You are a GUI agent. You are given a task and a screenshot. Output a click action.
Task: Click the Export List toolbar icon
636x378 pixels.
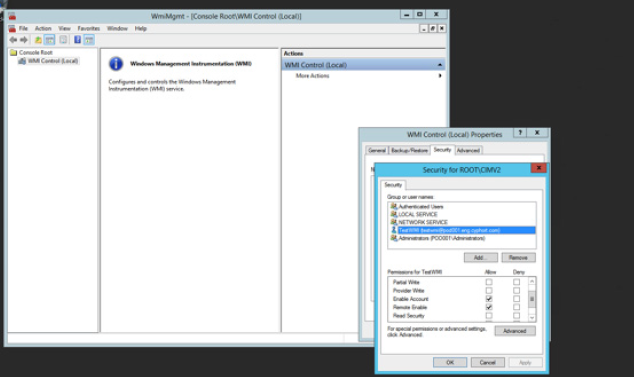click(63, 40)
